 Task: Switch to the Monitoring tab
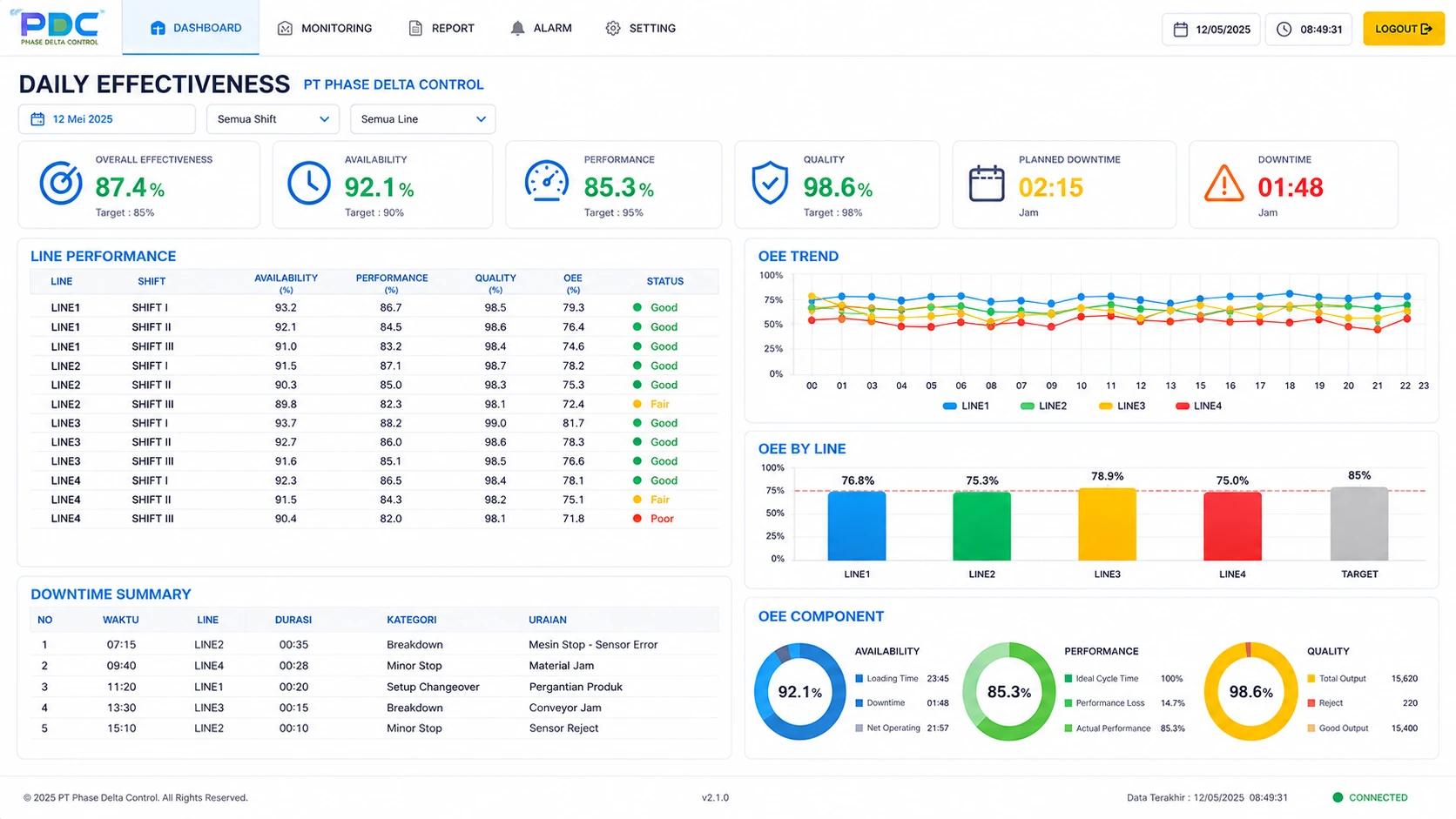coord(325,29)
